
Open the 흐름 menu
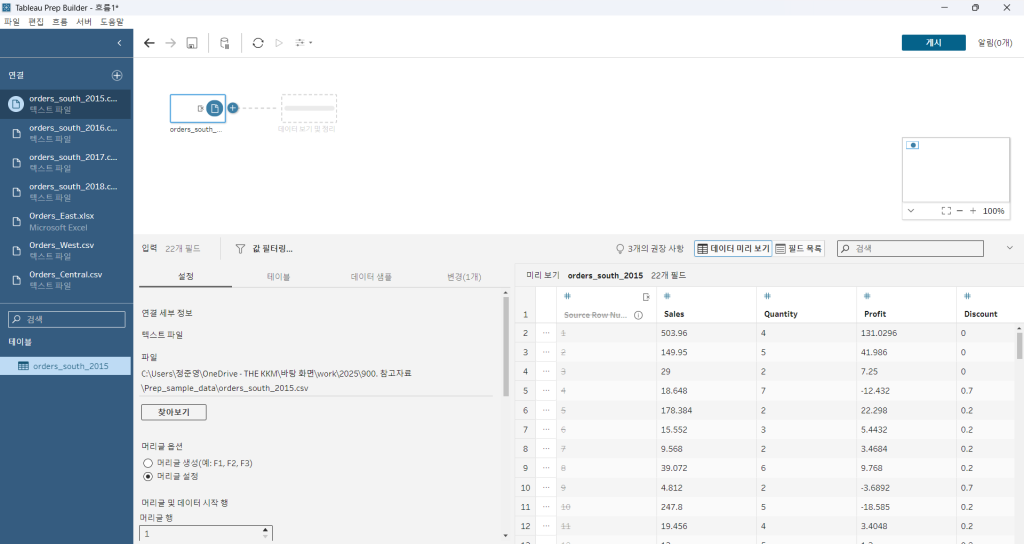point(60,22)
